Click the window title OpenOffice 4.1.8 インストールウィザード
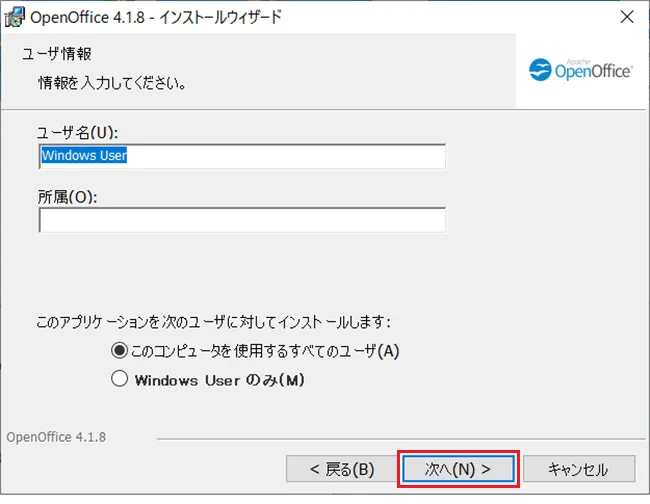 tap(156, 17)
